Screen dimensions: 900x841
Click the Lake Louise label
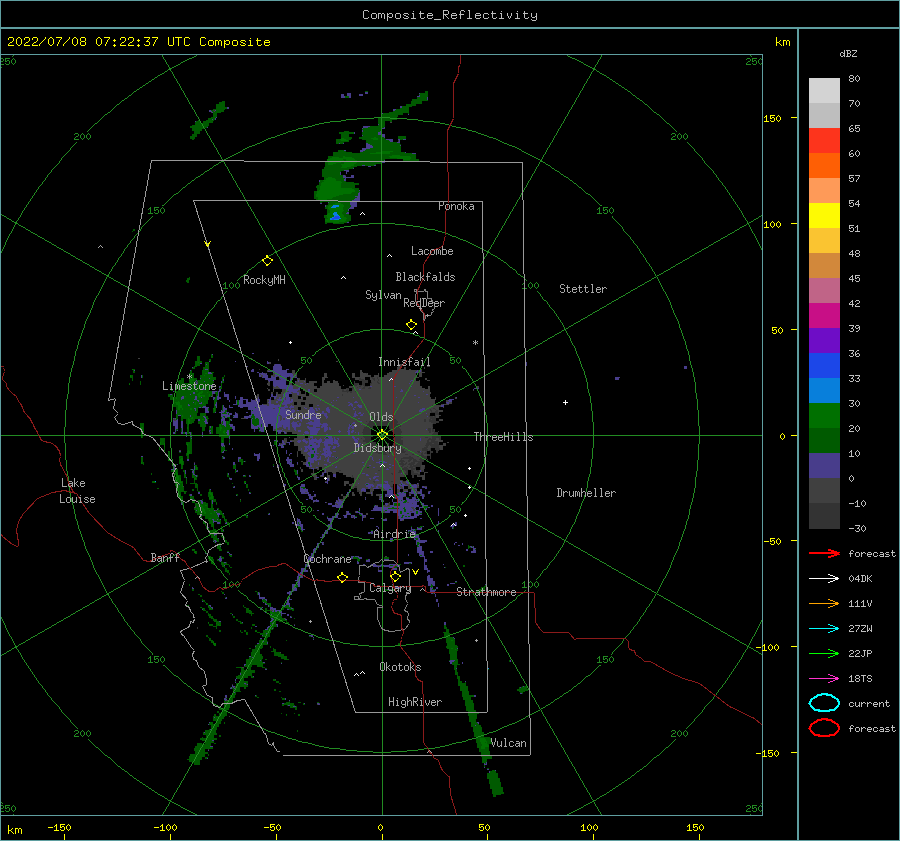pyautogui.click(x=77, y=491)
